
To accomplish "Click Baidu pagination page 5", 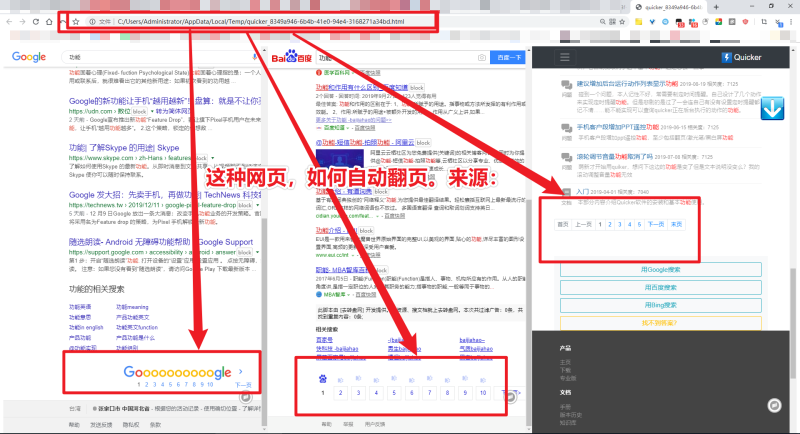I will tap(394, 393).
